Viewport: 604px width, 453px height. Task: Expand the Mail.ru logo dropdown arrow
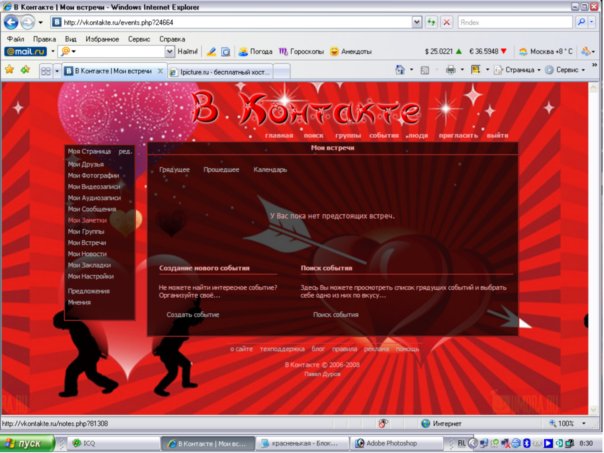point(52,51)
